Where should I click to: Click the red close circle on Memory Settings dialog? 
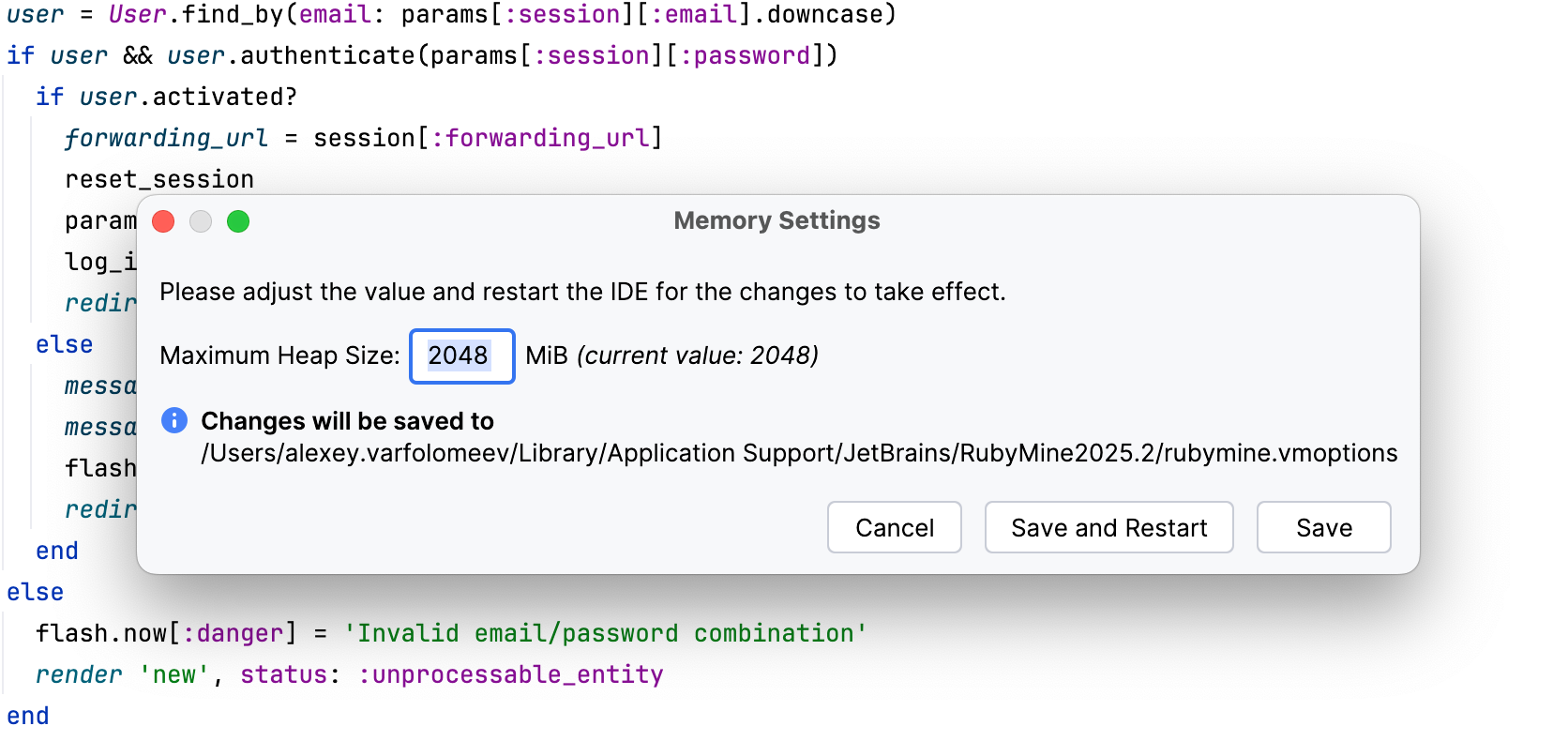point(164,221)
